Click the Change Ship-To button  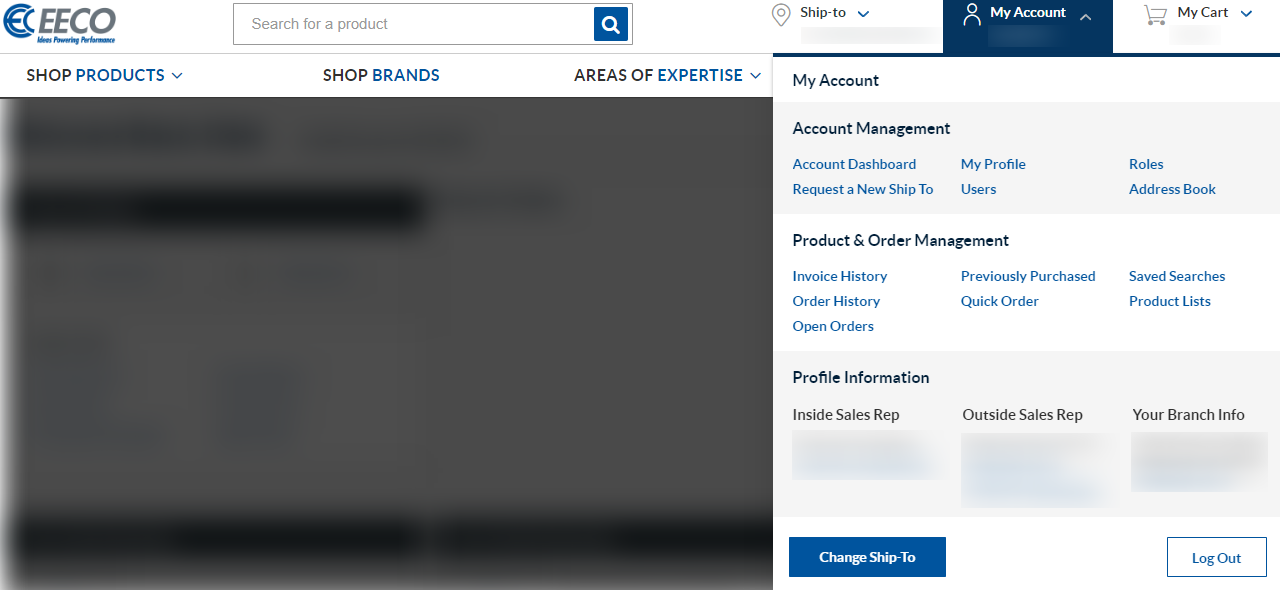click(x=867, y=557)
